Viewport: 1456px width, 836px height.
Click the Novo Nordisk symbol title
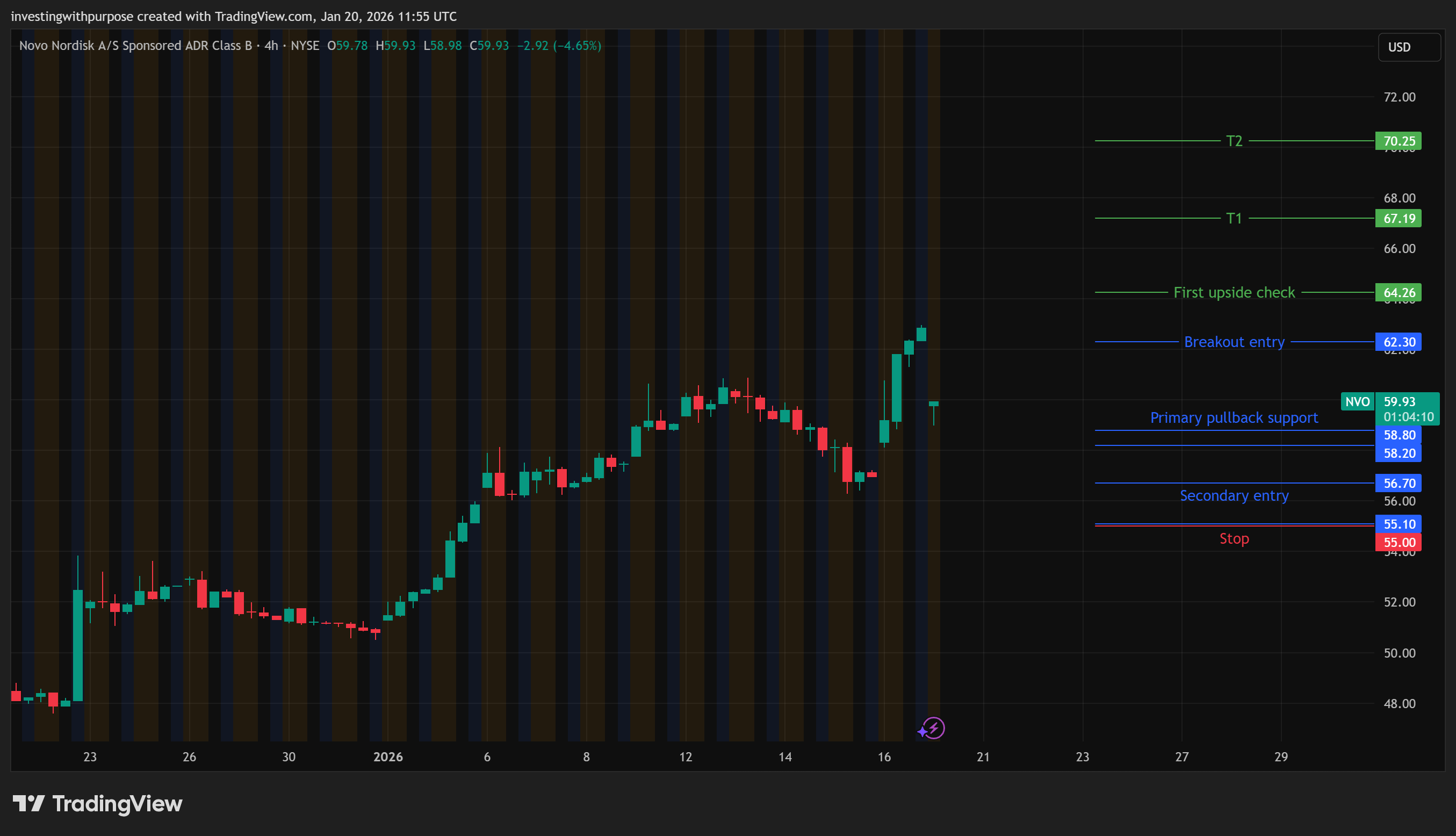point(135,45)
